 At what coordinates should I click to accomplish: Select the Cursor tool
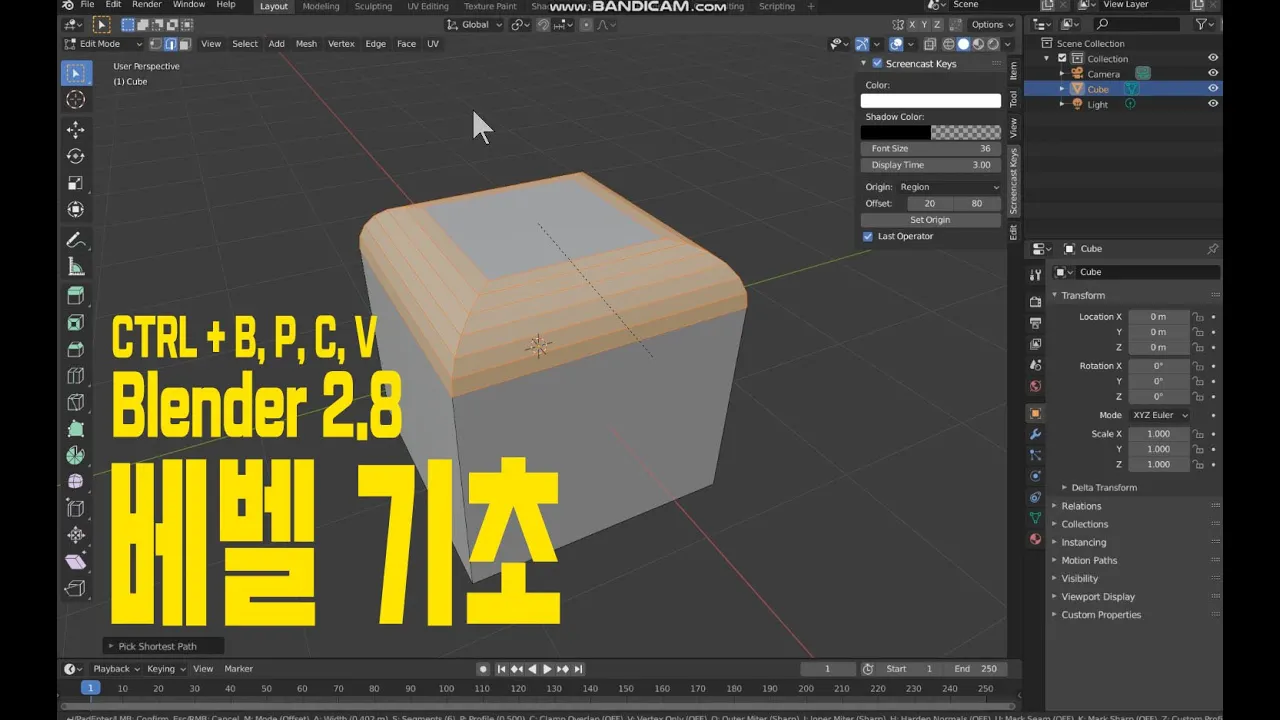point(75,100)
